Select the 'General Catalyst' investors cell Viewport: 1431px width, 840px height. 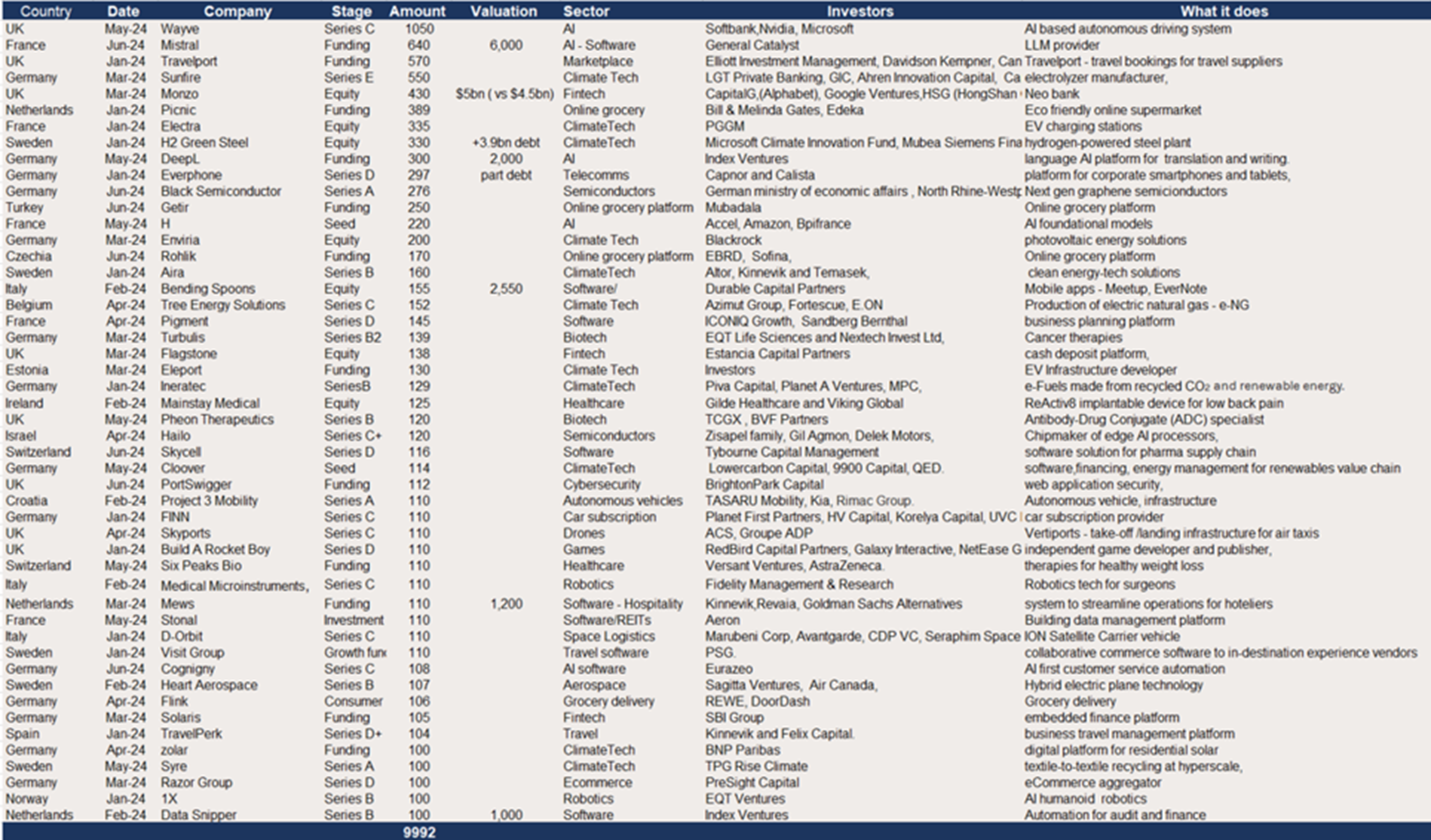click(x=752, y=45)
